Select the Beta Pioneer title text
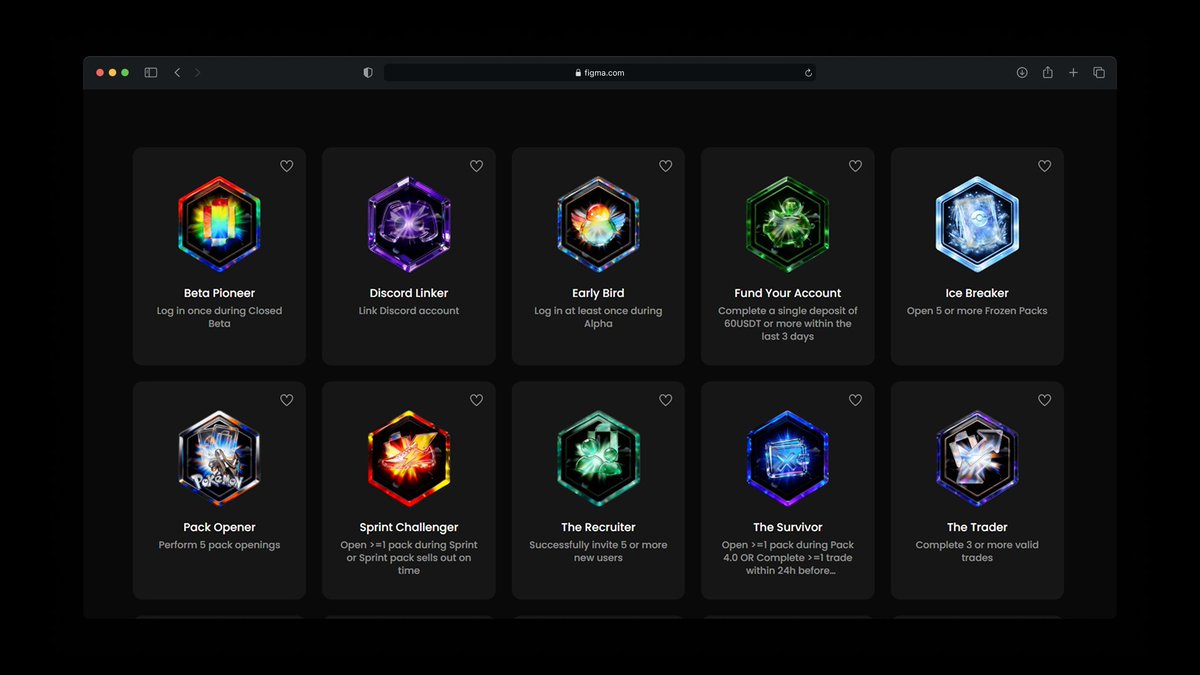This screenshot has width=1200, height=675. (x=219, y=293)
